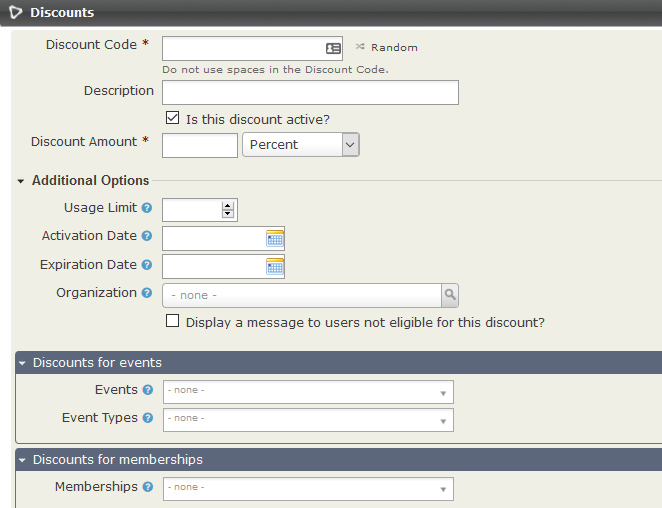Click the Event Types help icon

(148, 418)
